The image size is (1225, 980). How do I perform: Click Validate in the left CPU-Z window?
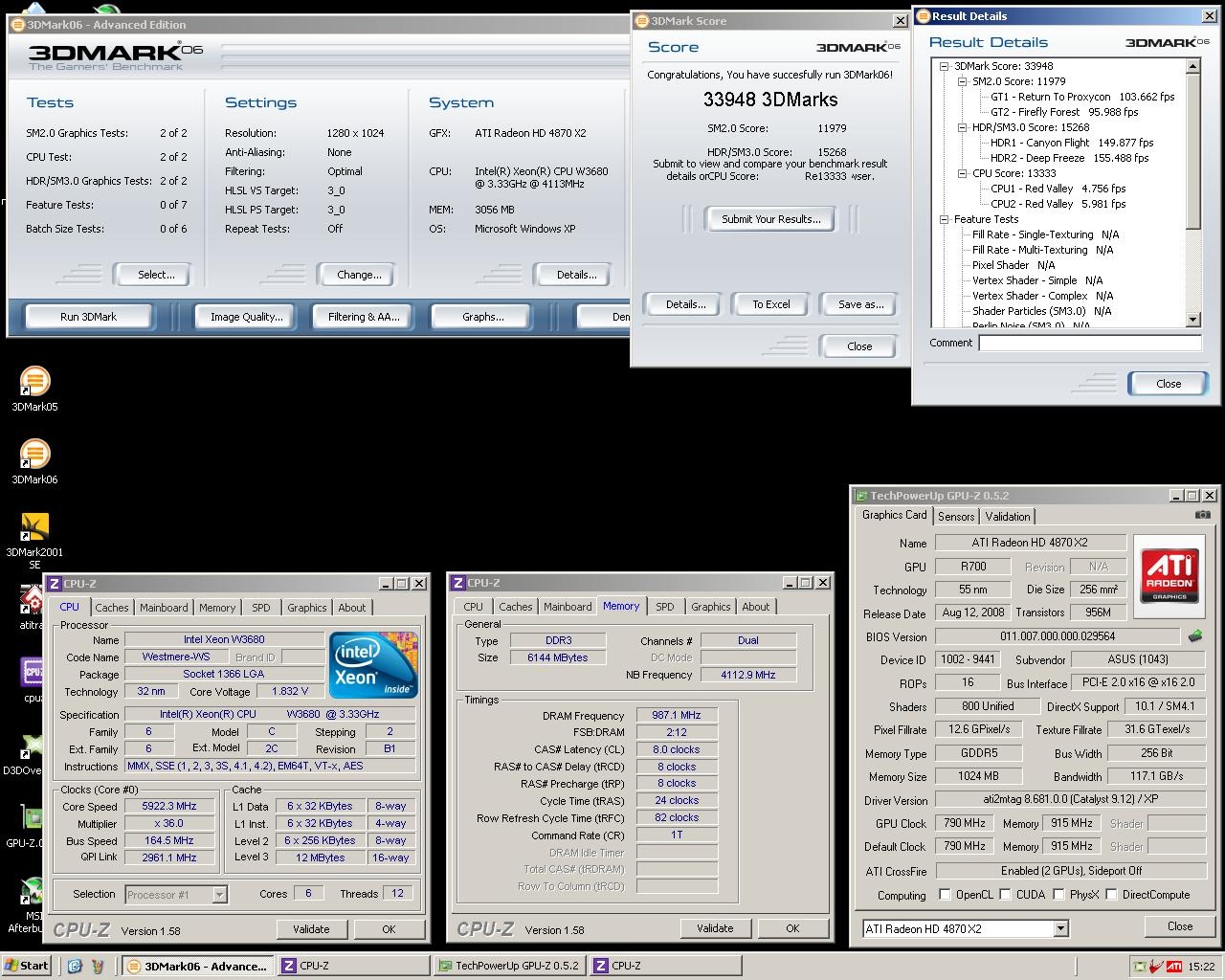(311, 929)
